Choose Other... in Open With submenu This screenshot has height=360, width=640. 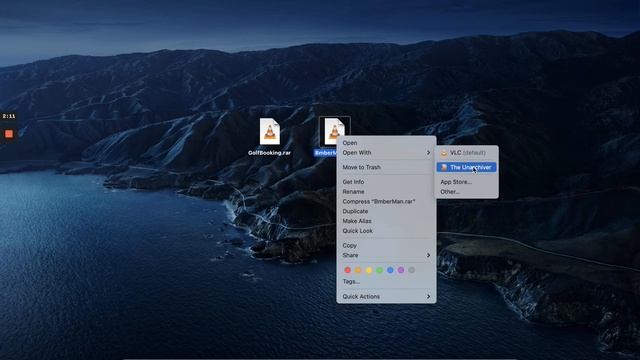(x=467, y=192)
